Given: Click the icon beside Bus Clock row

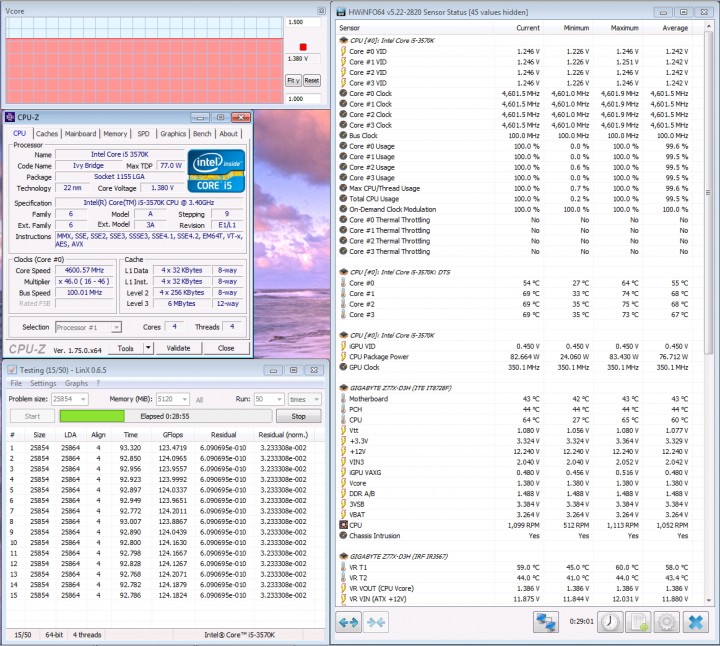Looking at the screenshot, I should 343,135.
